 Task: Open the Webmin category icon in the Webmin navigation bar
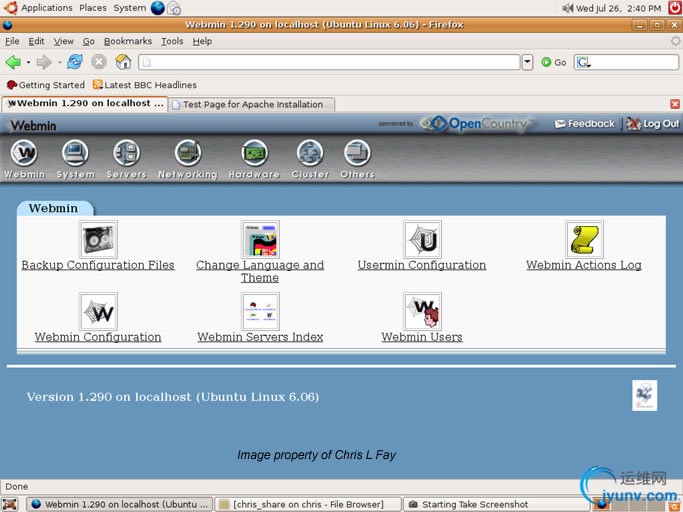point(24,153)
